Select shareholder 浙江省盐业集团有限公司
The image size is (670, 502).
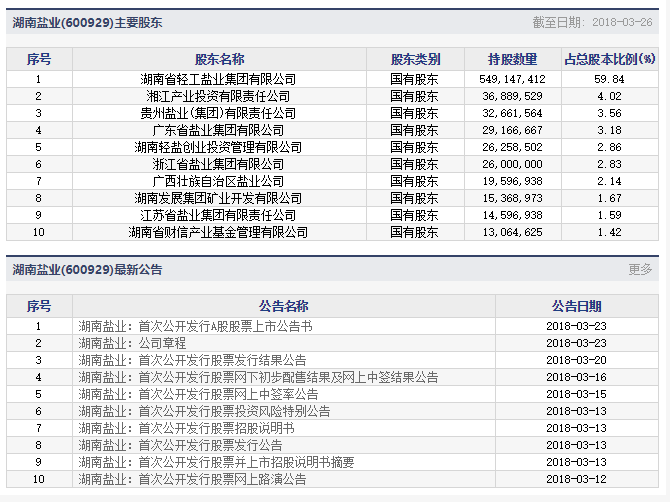(218, 164)
